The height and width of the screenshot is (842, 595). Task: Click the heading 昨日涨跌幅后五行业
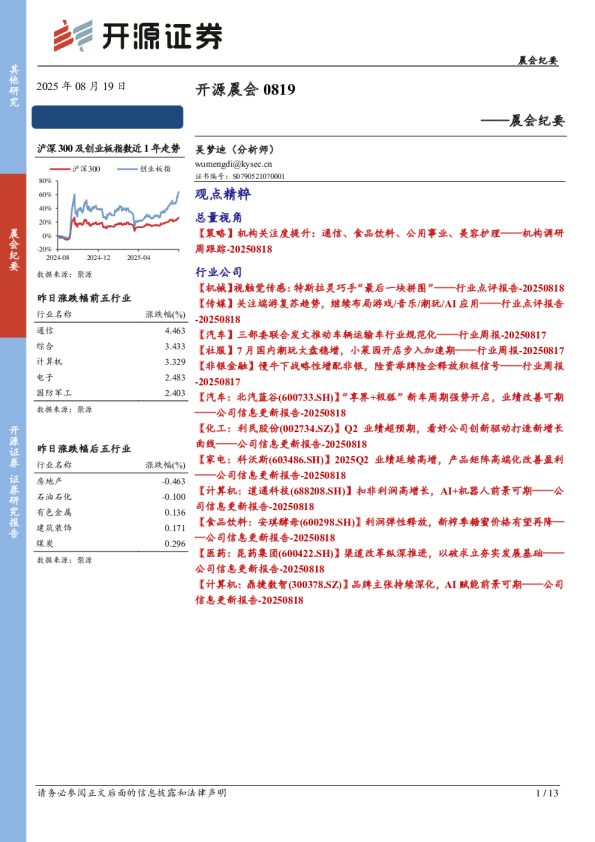[x=84, y=448]
